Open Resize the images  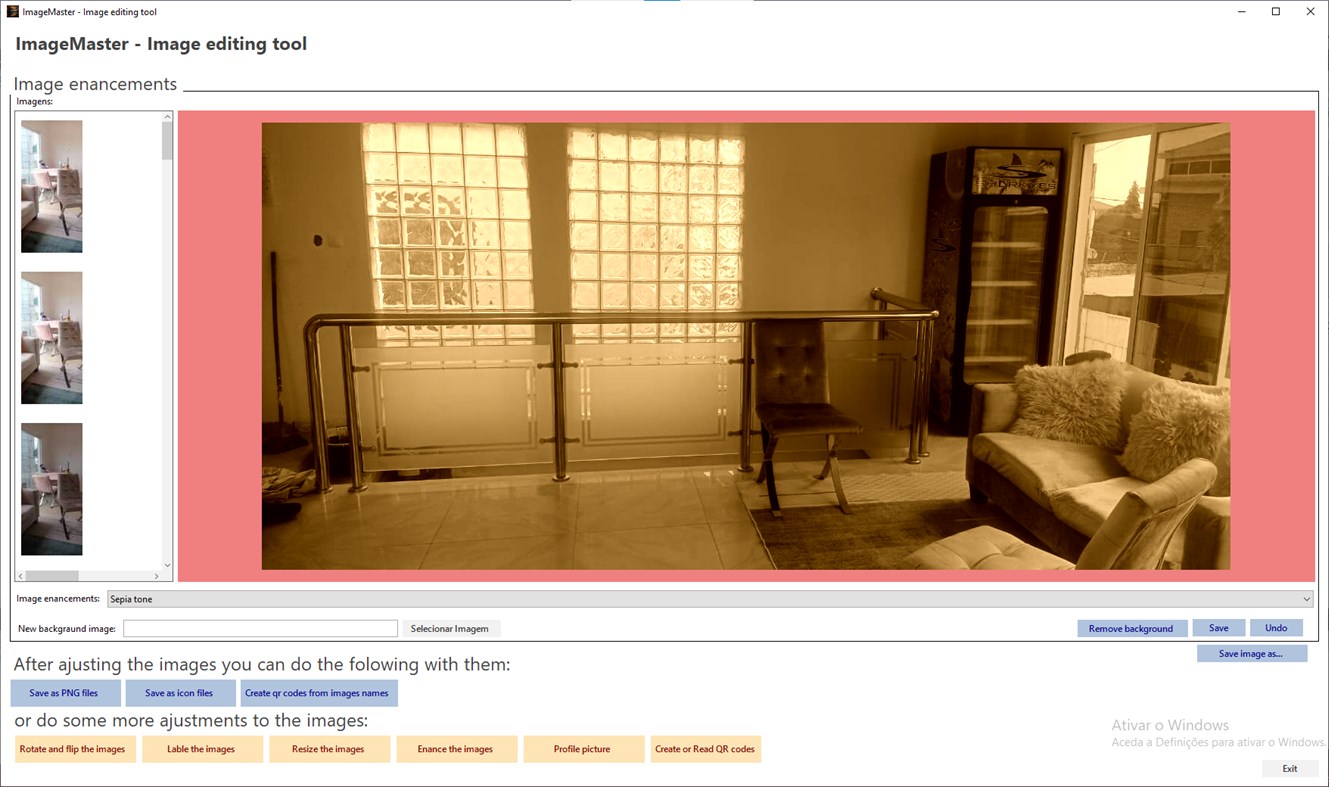tap(329, 749)
